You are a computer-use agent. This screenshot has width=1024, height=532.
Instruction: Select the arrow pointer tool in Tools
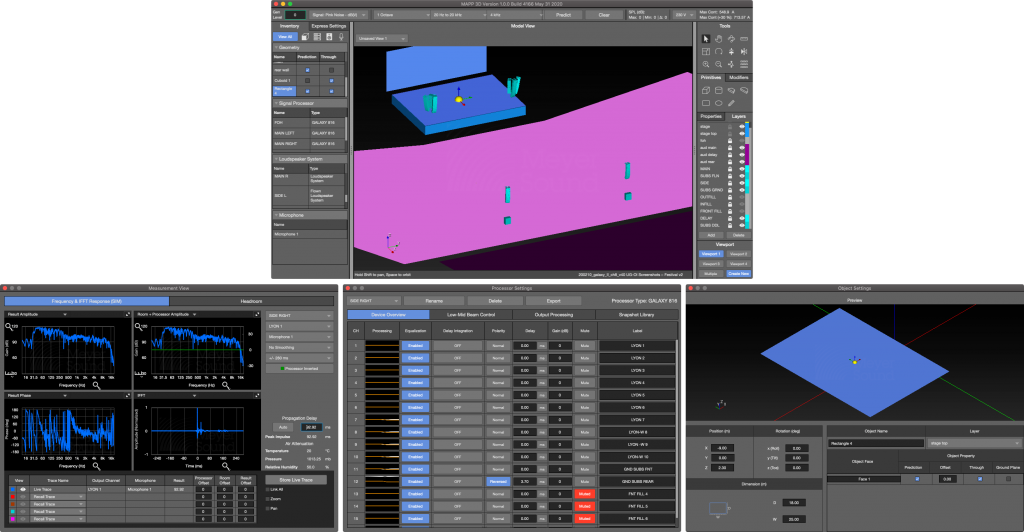point(706,39)
